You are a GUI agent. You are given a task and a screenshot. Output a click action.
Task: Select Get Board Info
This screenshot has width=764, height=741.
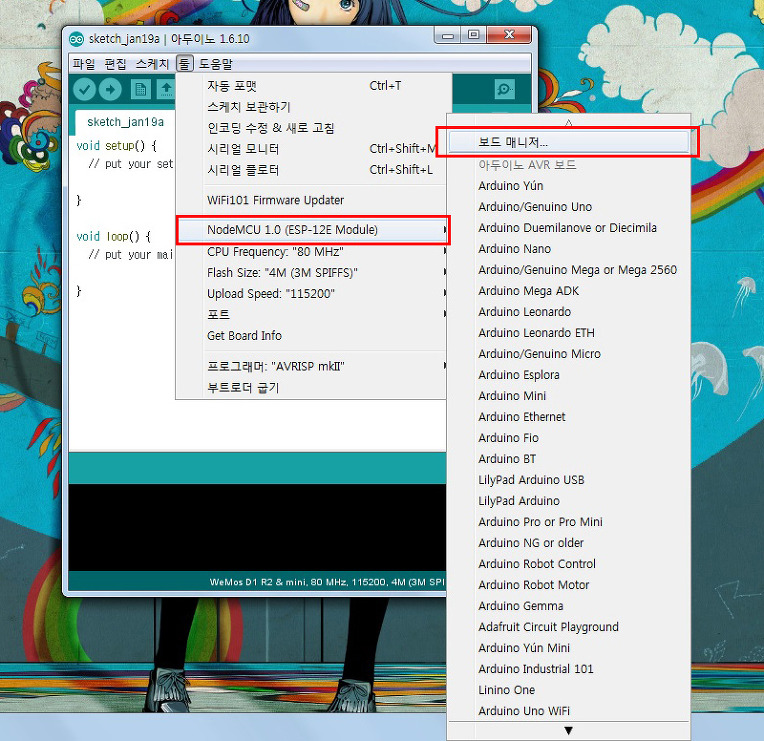(x=311, y=336)
